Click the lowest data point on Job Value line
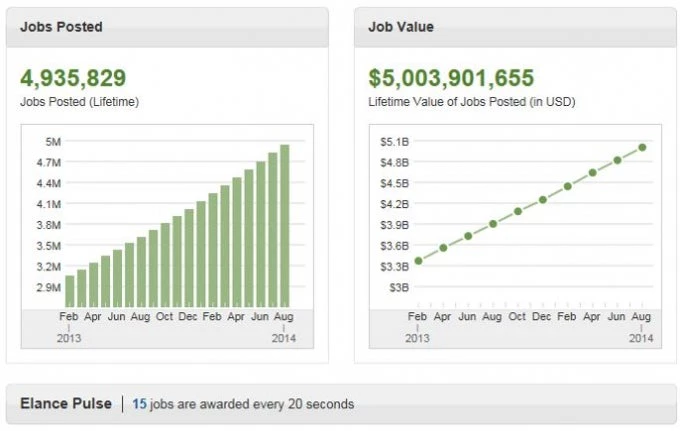This screenshot has width=680, height=431. [418, 261]
